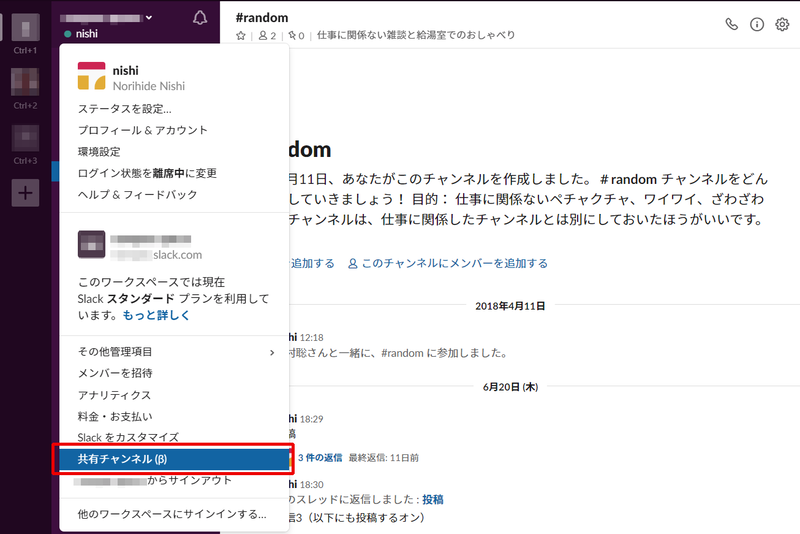The height and width of the screenshot is (534, 800).
Task: Open プロフィール & アカウント
Action: 143,130
